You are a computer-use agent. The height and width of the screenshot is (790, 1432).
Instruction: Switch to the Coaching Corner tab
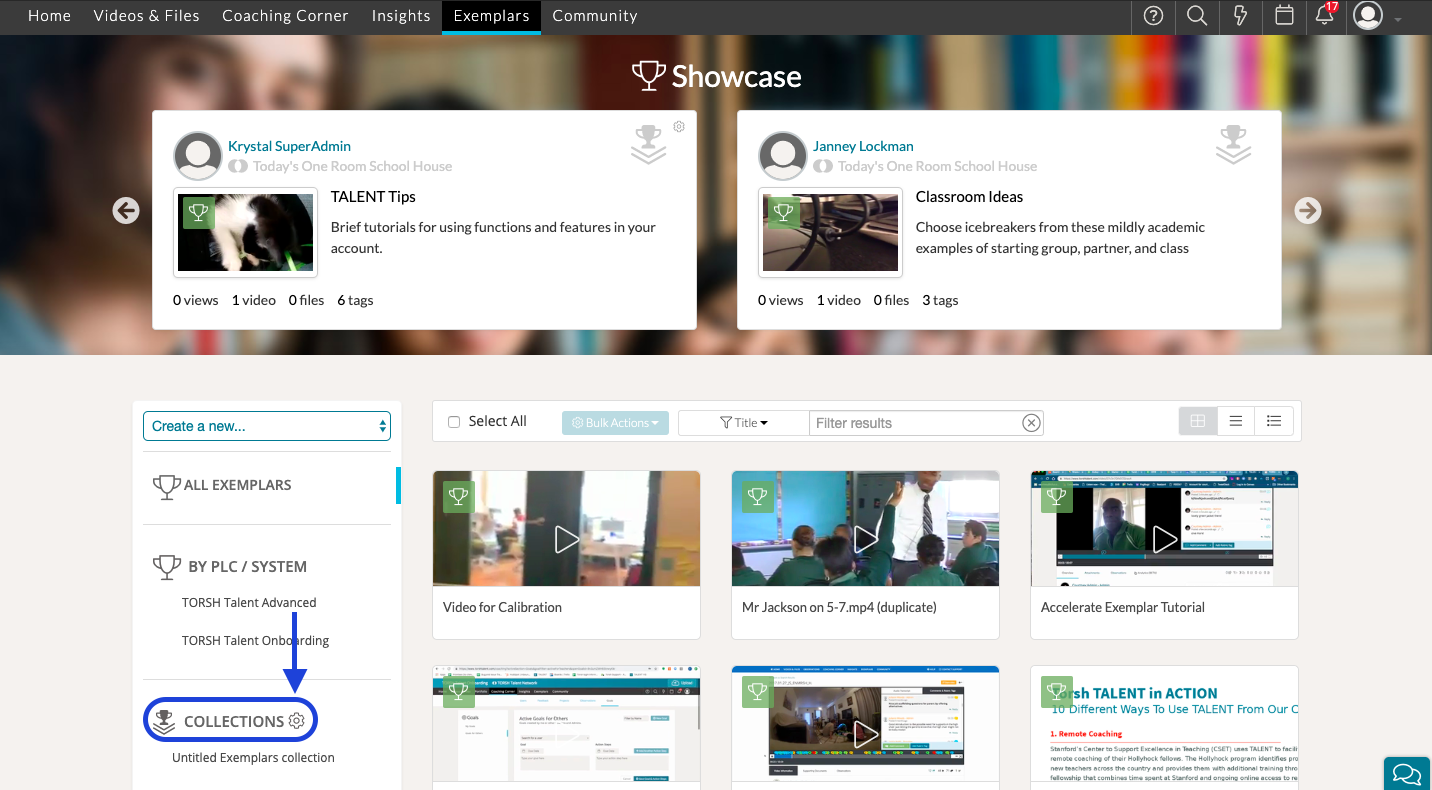click(x=285, y=15)
